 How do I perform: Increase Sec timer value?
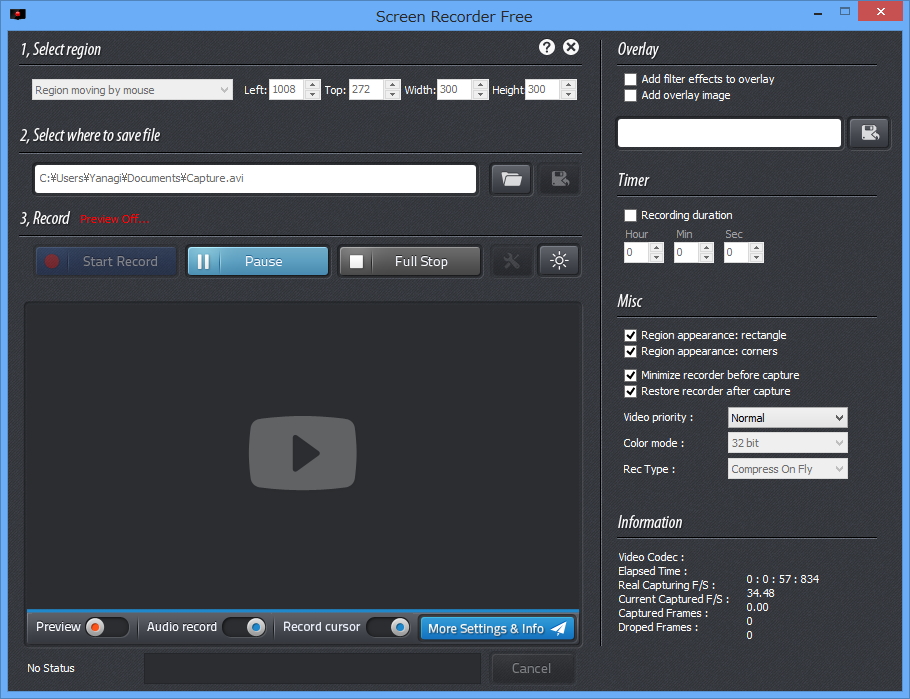point(756,248)
